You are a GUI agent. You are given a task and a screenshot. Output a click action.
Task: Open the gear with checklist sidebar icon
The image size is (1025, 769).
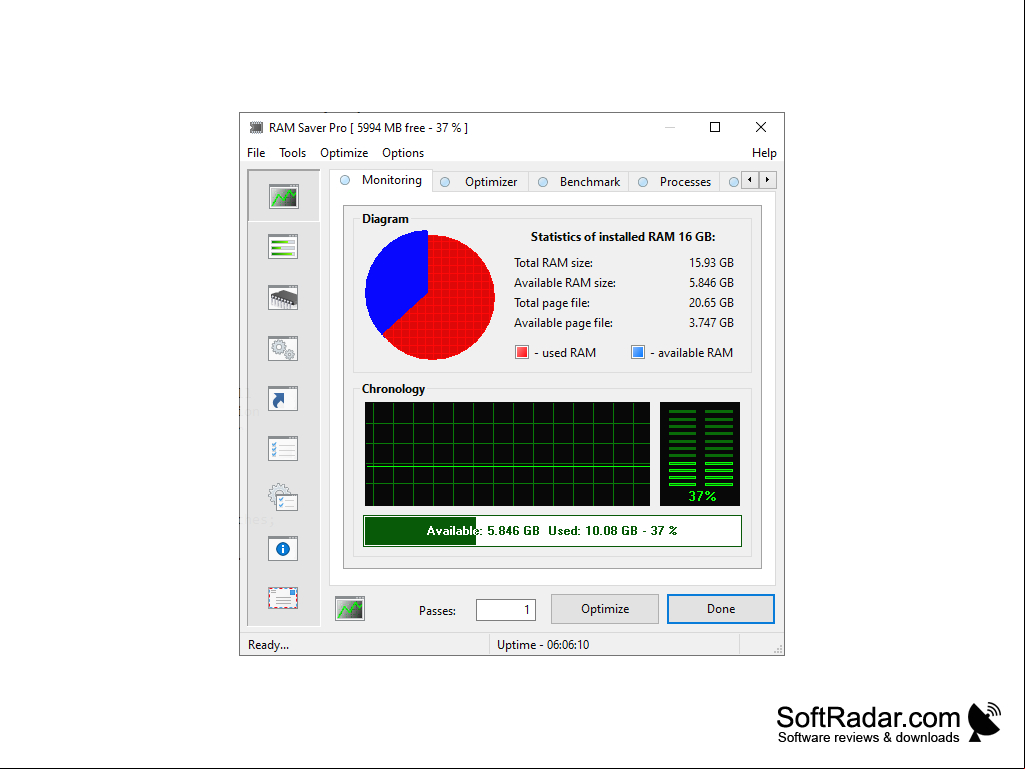click(283, 498)
